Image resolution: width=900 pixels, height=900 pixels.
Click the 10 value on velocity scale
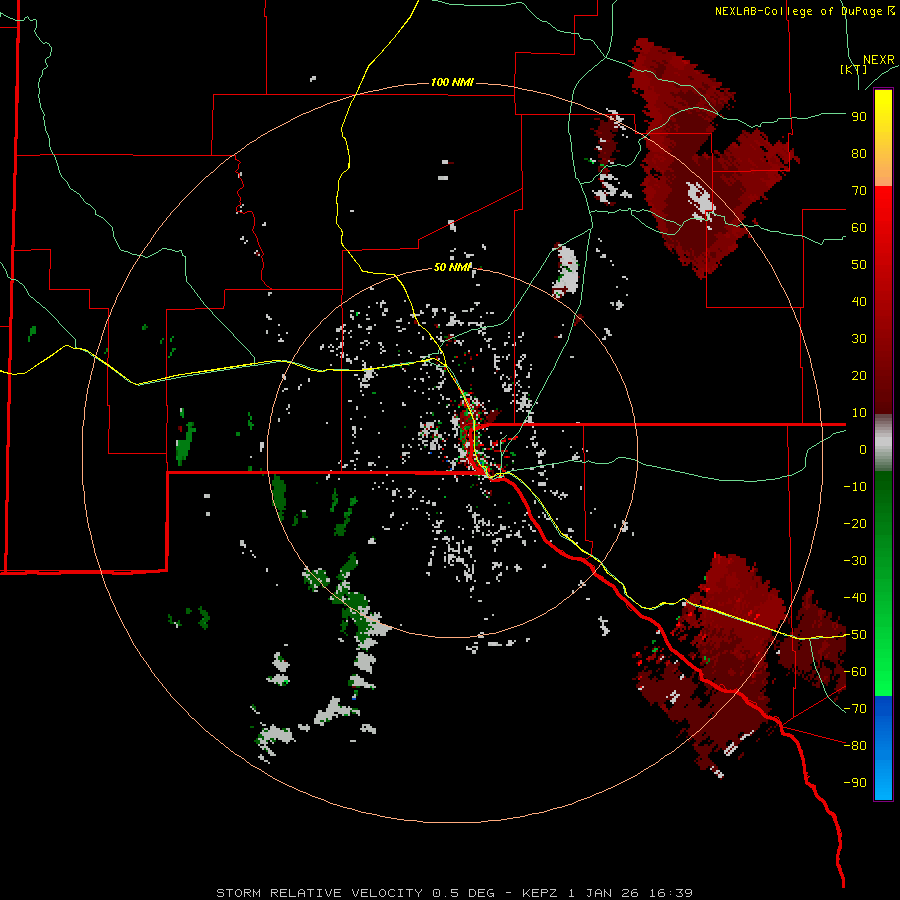point(859,413)
